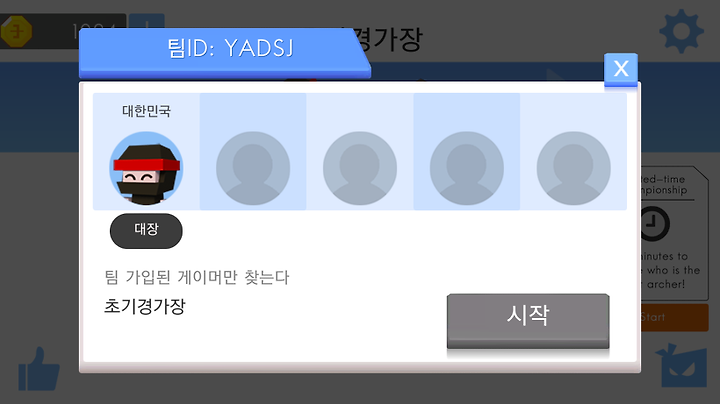Screen dimensions: 720x404
Task: Open the ninja mask icon at bottom right
Action: pyautogui.click(x=681, y=365)
